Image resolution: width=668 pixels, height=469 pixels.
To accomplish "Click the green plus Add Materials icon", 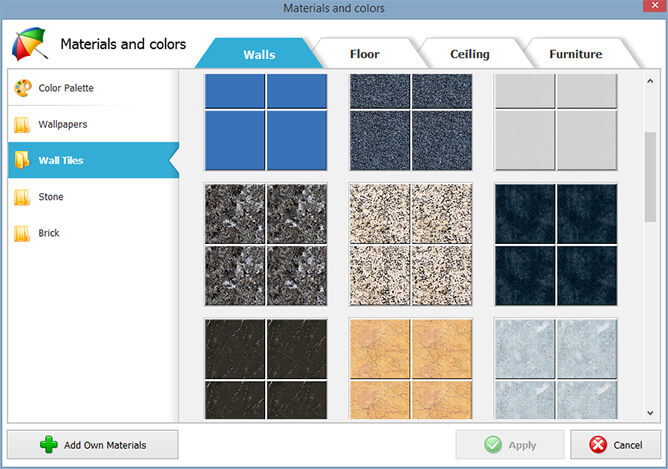I will coord(49,445).
